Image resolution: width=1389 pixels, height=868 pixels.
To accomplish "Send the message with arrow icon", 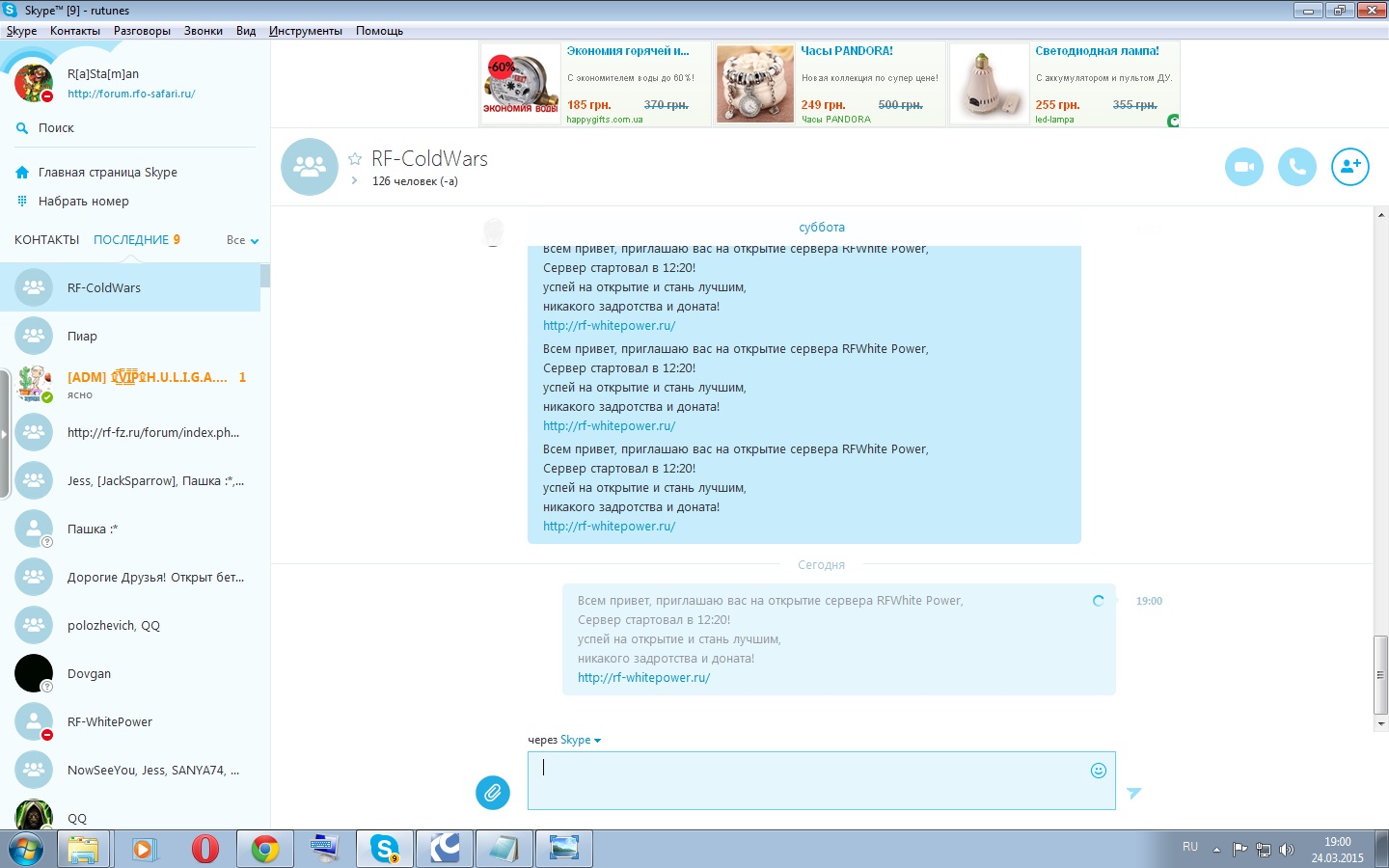I will click(x=1134, y=793).
